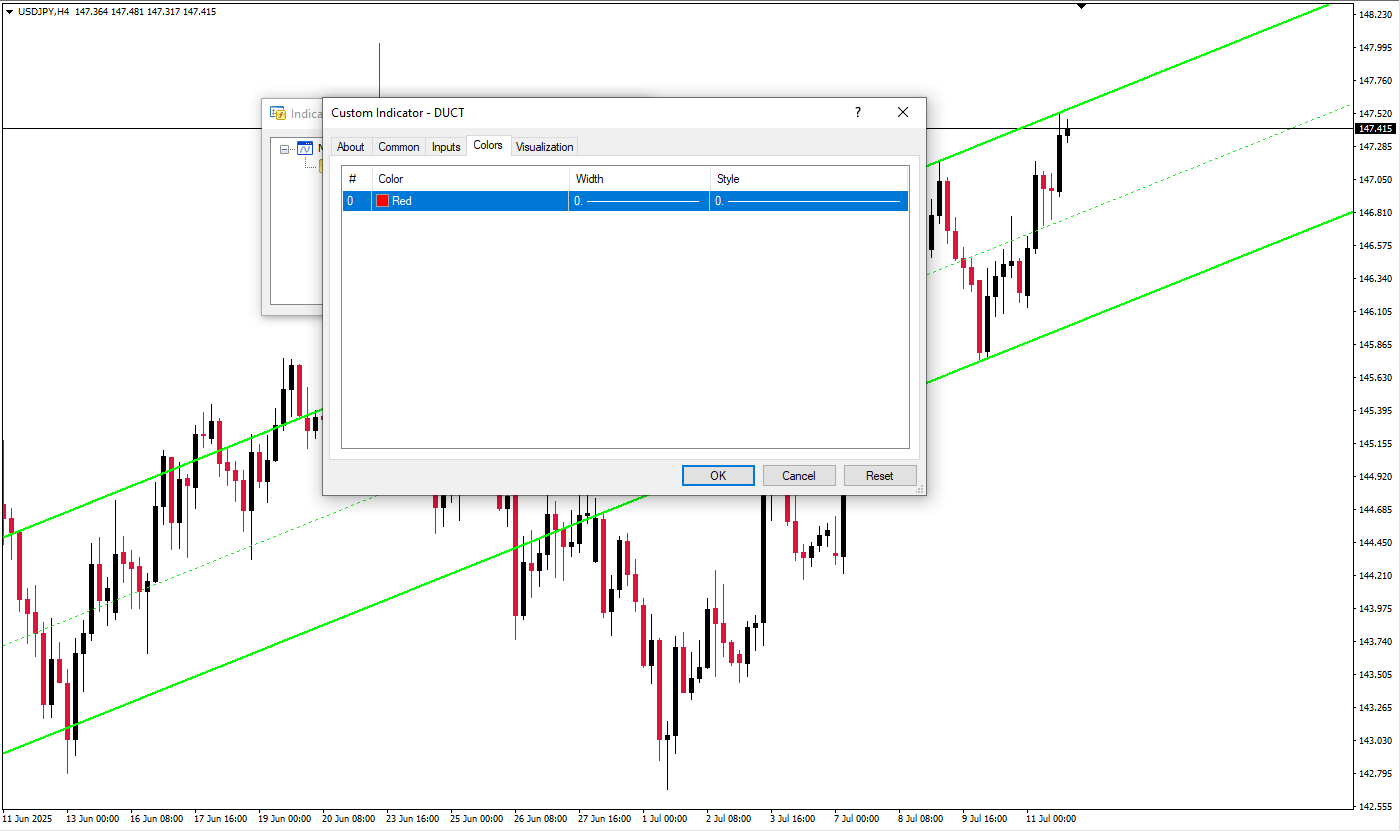Click the red color swatch in row 0
This screenshot has width=1400, height=831.
coord(382,201)
